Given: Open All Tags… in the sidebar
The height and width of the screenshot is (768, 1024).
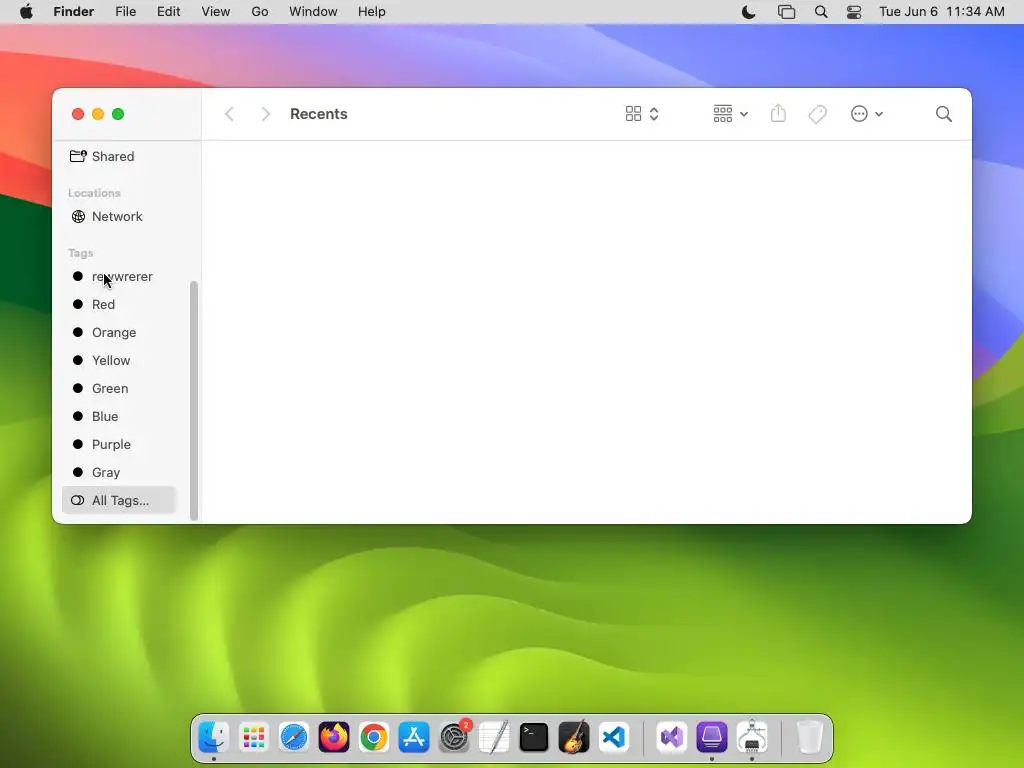Looking at the screenshot, I should click(x=119, y=500).
